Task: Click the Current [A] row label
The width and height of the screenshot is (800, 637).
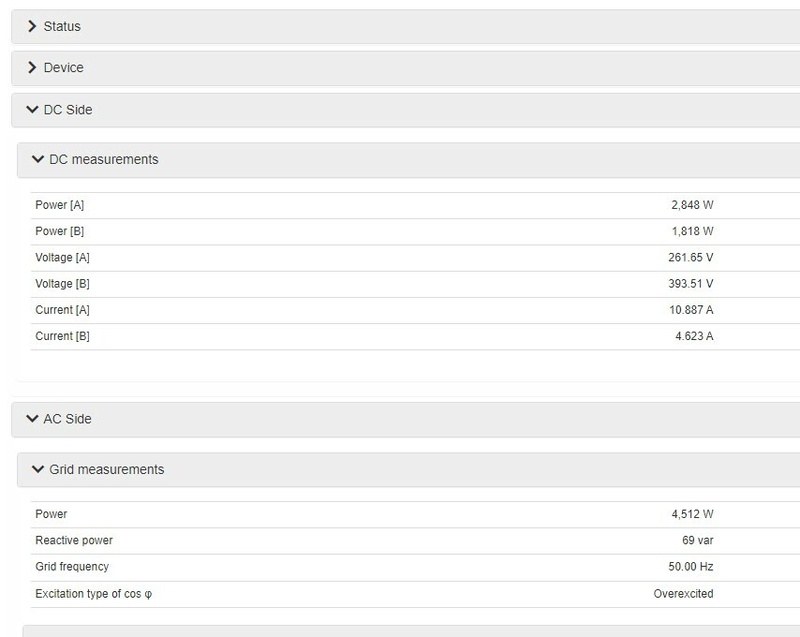Action: (x=62, y=309)
